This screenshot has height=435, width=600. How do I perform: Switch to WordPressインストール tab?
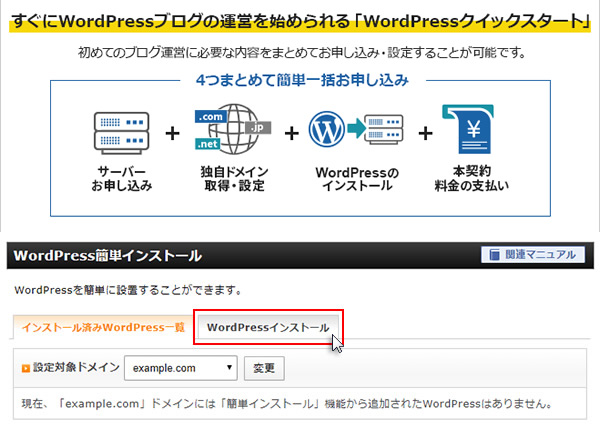click(x=268, y=327)
